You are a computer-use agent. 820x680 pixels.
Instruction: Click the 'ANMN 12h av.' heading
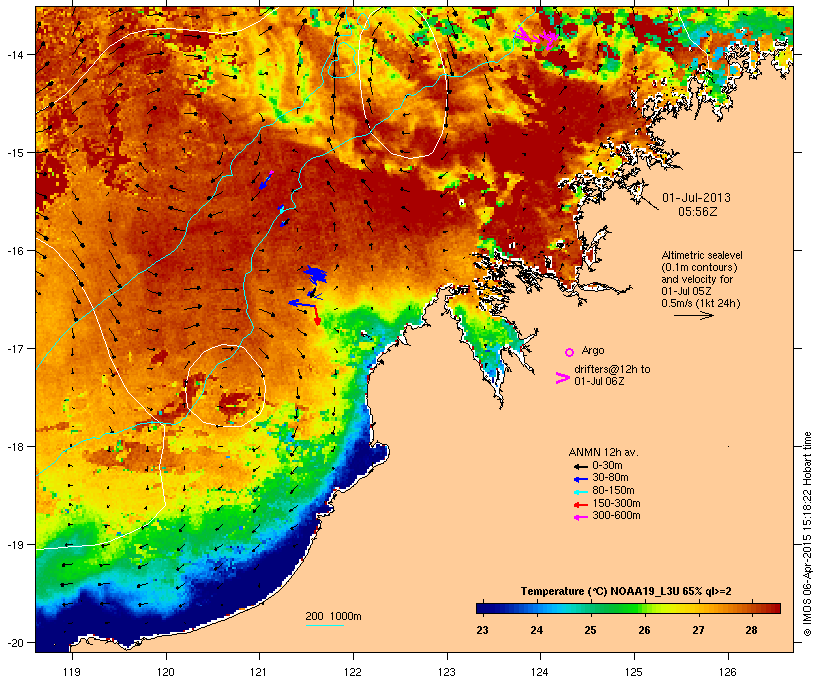coord(603,452)
